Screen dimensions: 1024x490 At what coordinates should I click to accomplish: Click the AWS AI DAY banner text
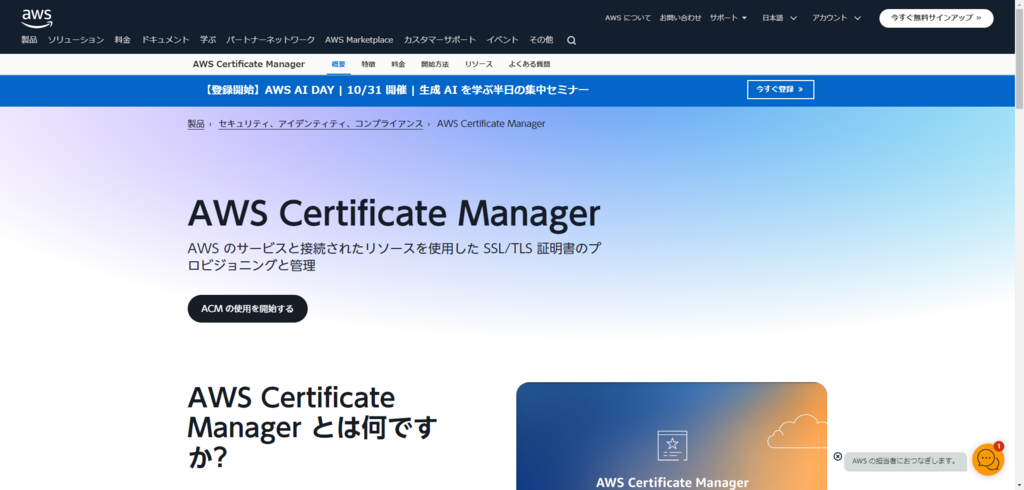[396, 90]
